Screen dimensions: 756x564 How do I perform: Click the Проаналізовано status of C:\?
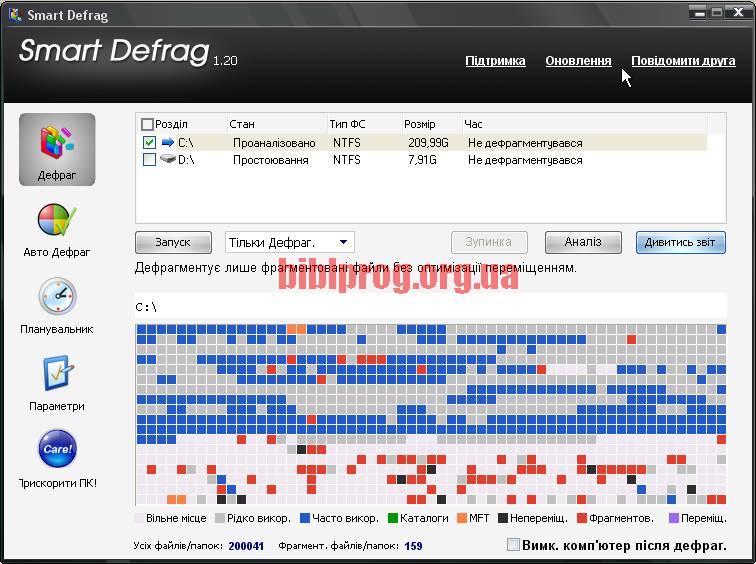click(274, 143)
